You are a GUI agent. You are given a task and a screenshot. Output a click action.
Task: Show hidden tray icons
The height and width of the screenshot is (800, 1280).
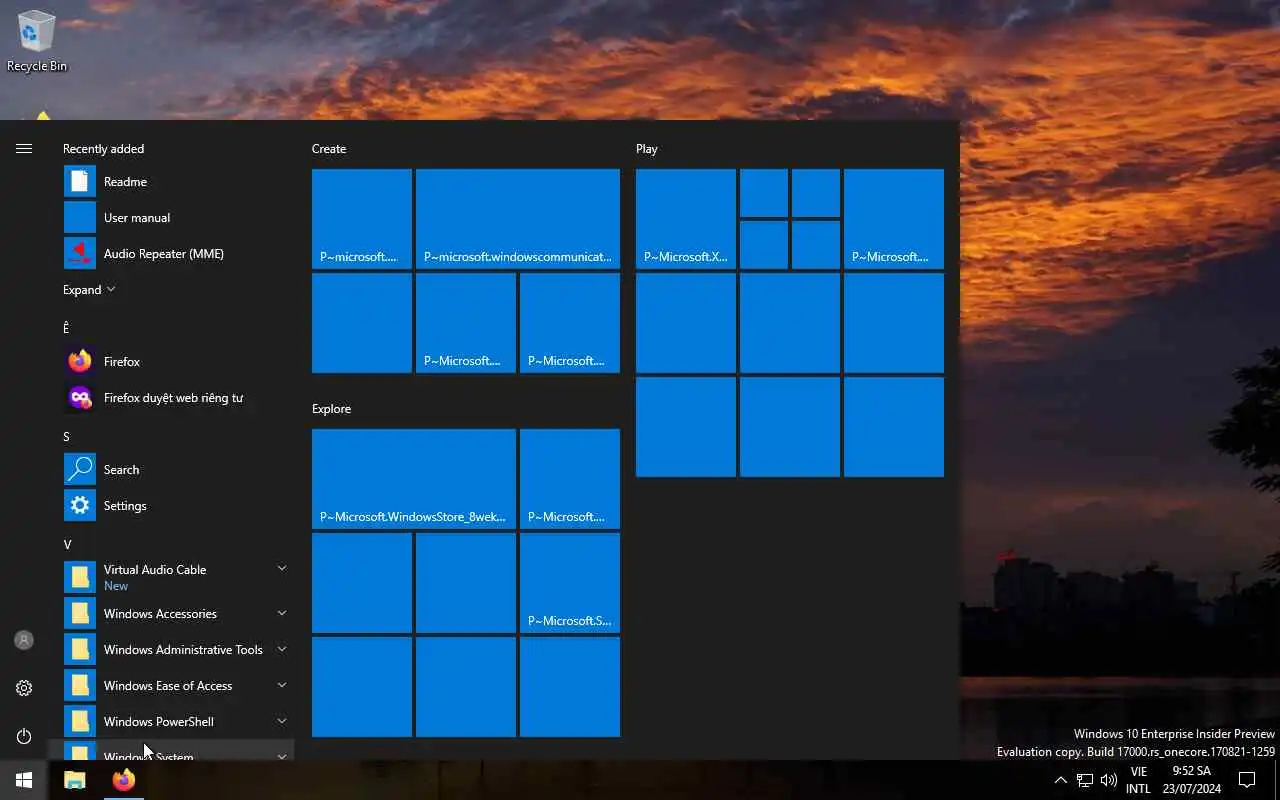[x=1061, y=780]
